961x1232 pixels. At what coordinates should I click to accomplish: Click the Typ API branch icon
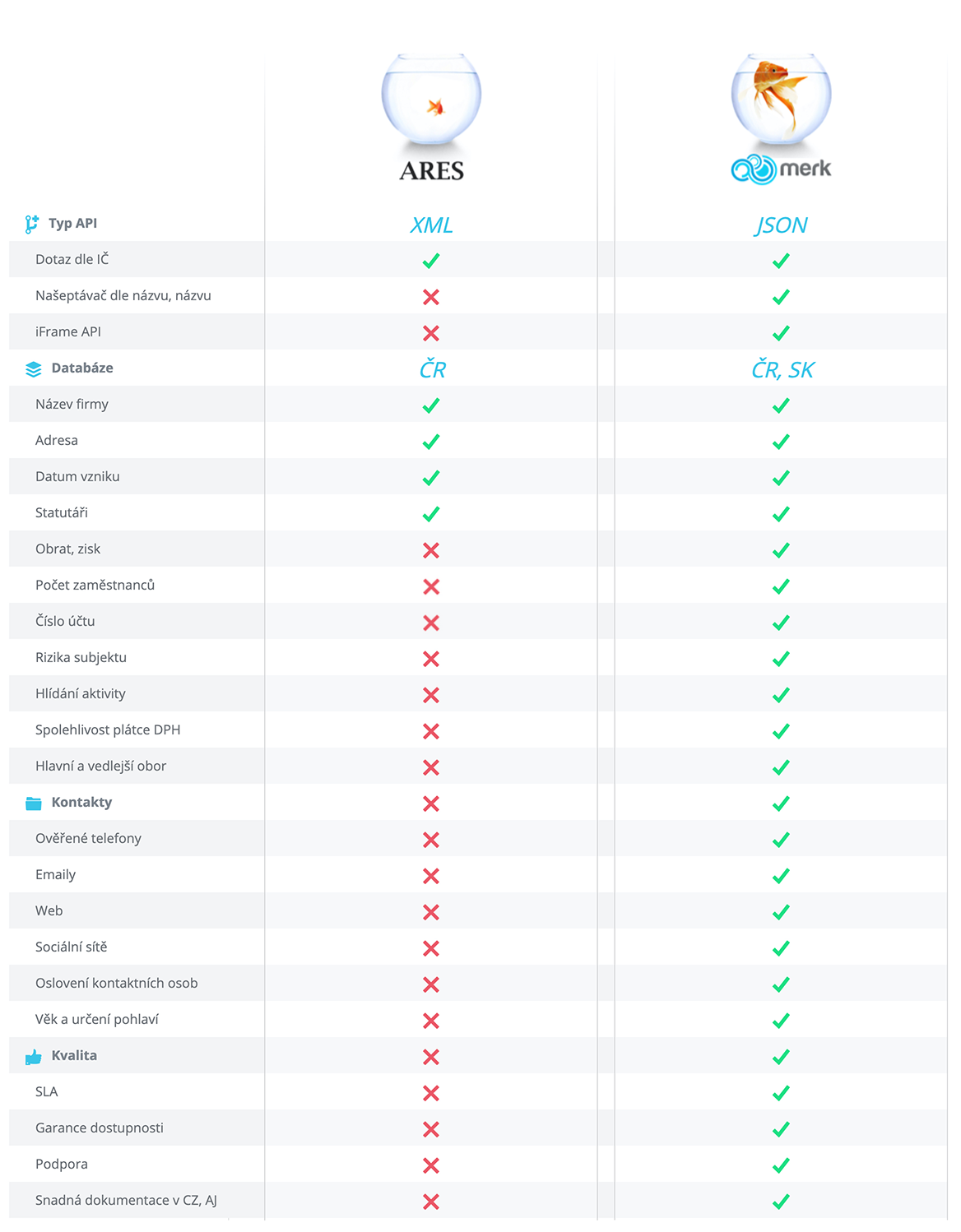coord(32,224)
